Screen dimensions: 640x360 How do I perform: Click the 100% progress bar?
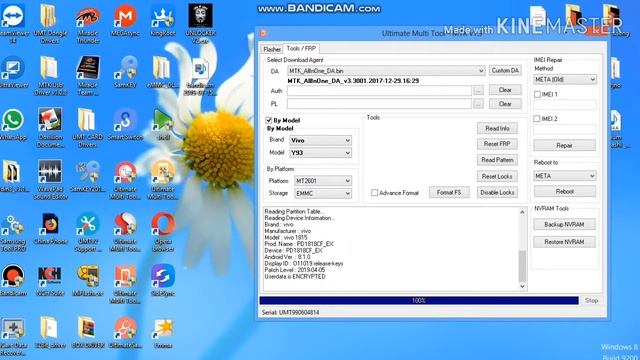click(419, 300)
